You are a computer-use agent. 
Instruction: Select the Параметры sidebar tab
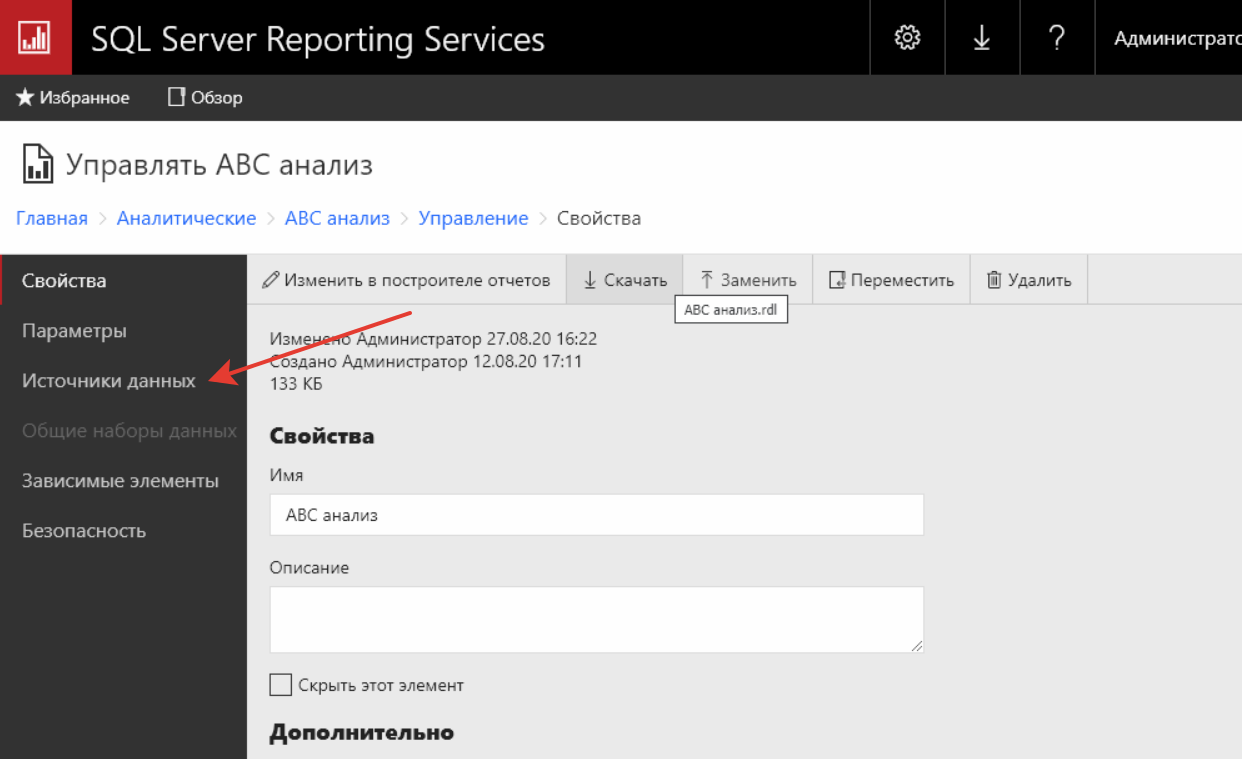(x=123, y=331)
